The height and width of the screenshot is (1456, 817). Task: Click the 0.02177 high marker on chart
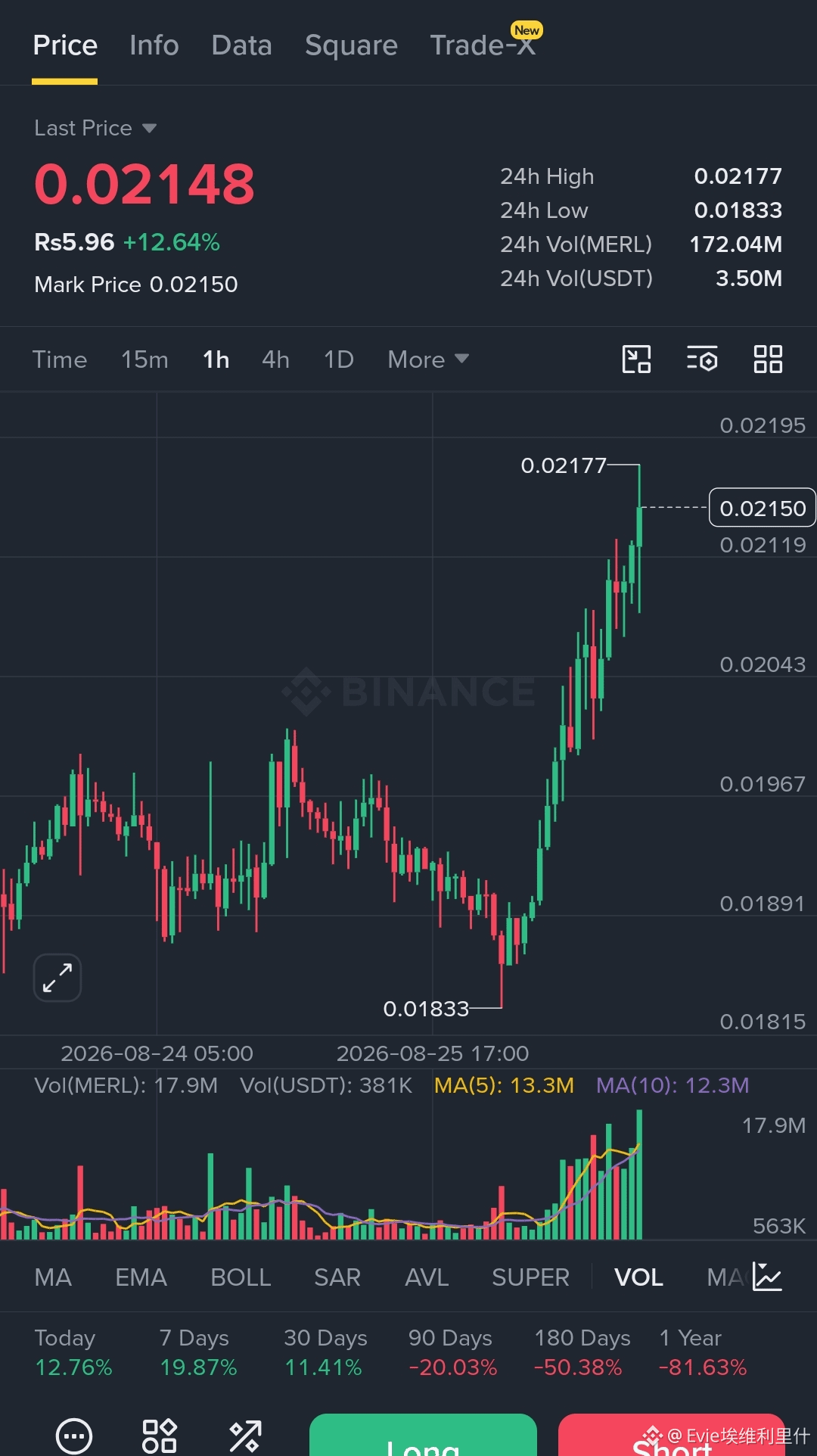(564, 465)
